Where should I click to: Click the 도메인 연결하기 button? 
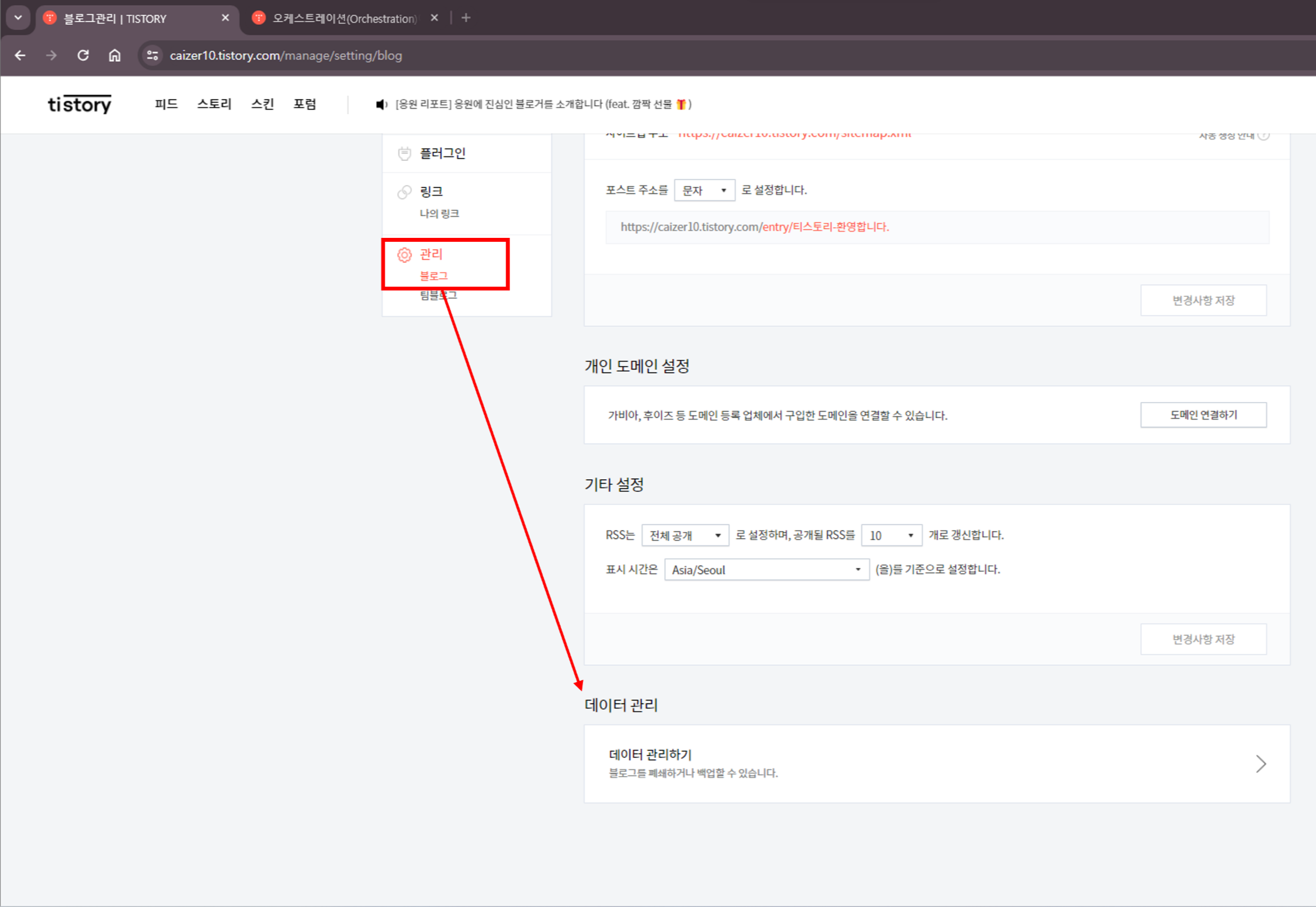coord(1203,415)
